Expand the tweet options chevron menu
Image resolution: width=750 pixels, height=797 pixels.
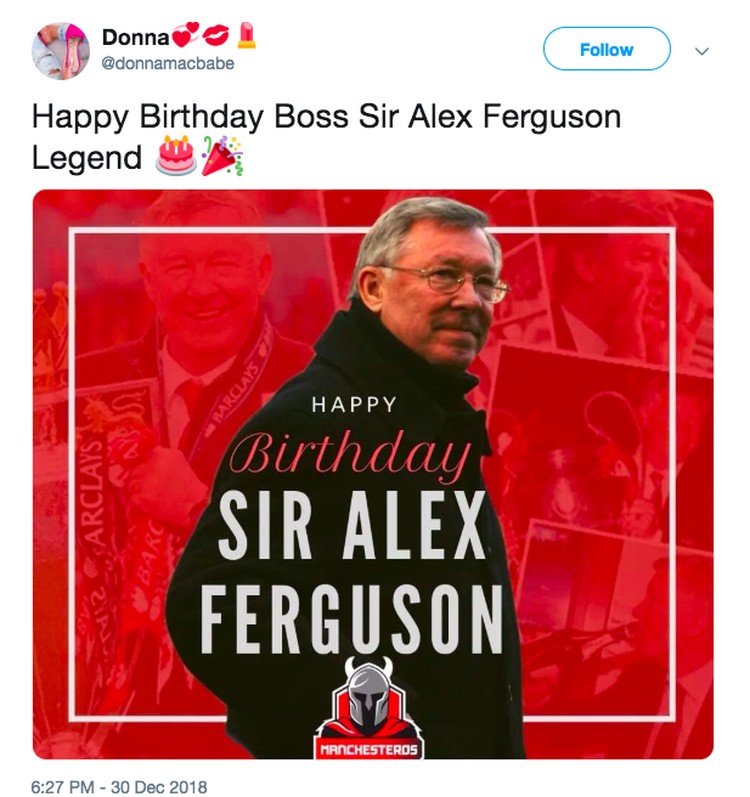[x=702, y=51]
